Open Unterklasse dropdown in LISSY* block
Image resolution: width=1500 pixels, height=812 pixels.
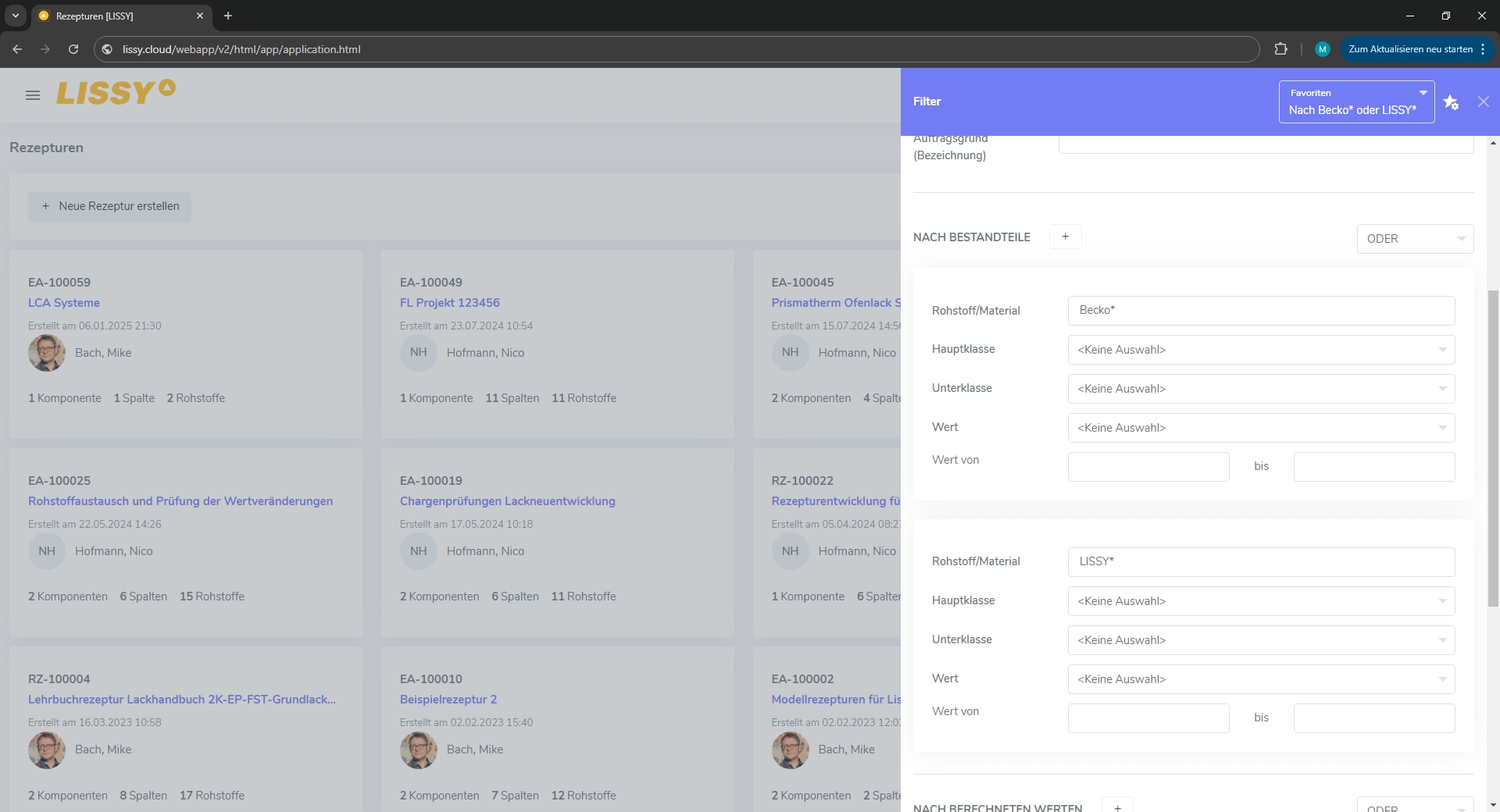tap(1261, 640)
